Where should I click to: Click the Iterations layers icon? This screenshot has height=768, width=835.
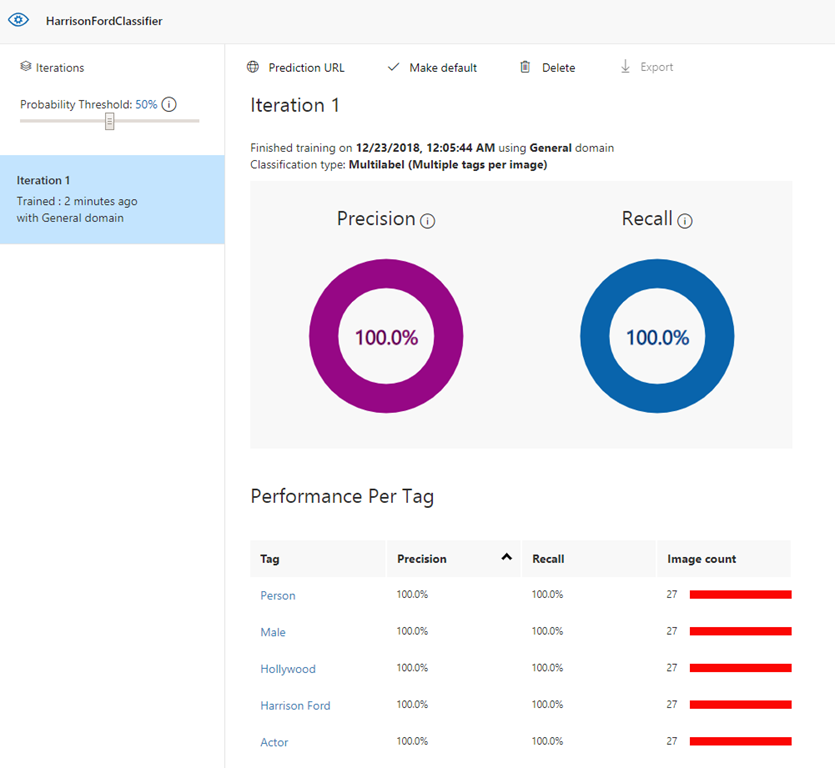pos(26,67)
